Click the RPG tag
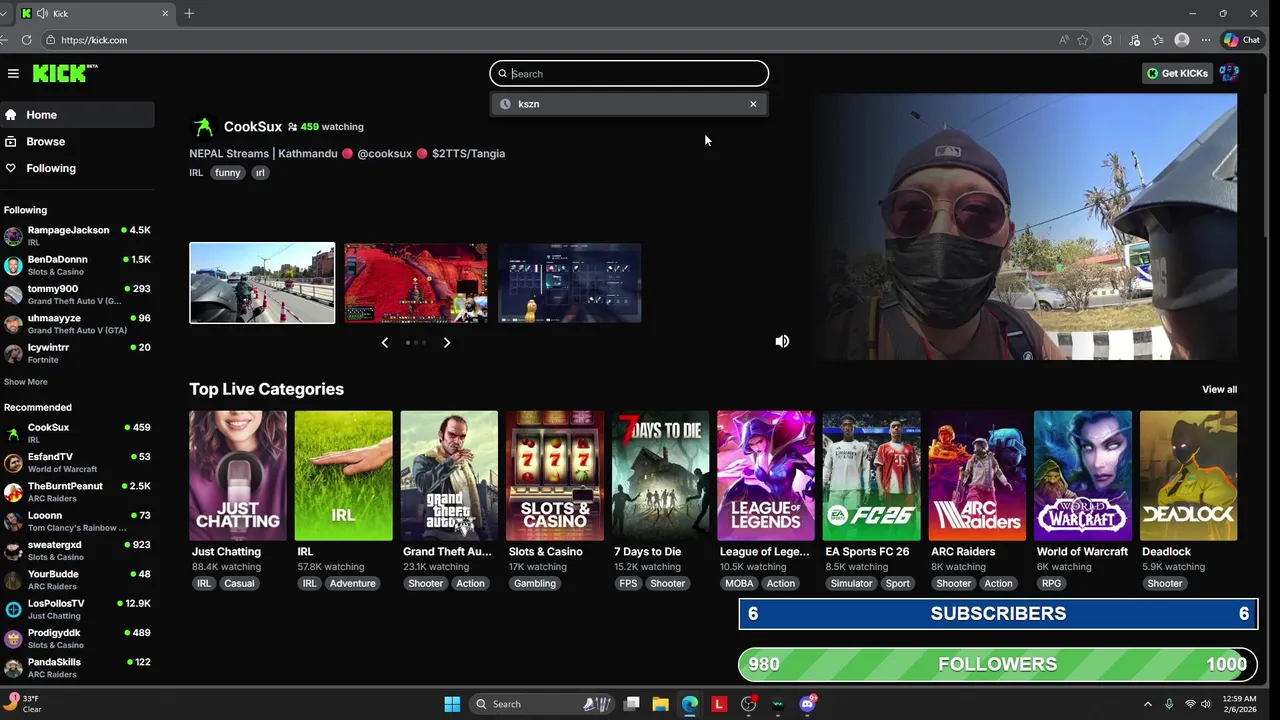The height and width of the screenshot is (720, 1280). (1051, 584)
